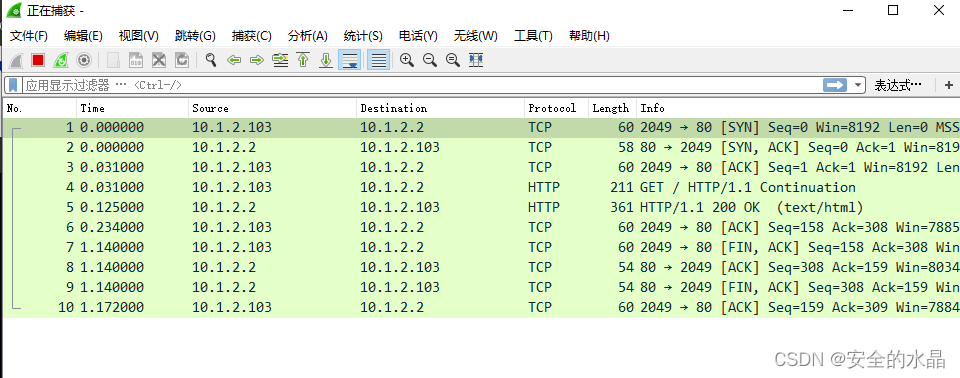
Task: Sort by the Time column header
Action: point(132,108)
